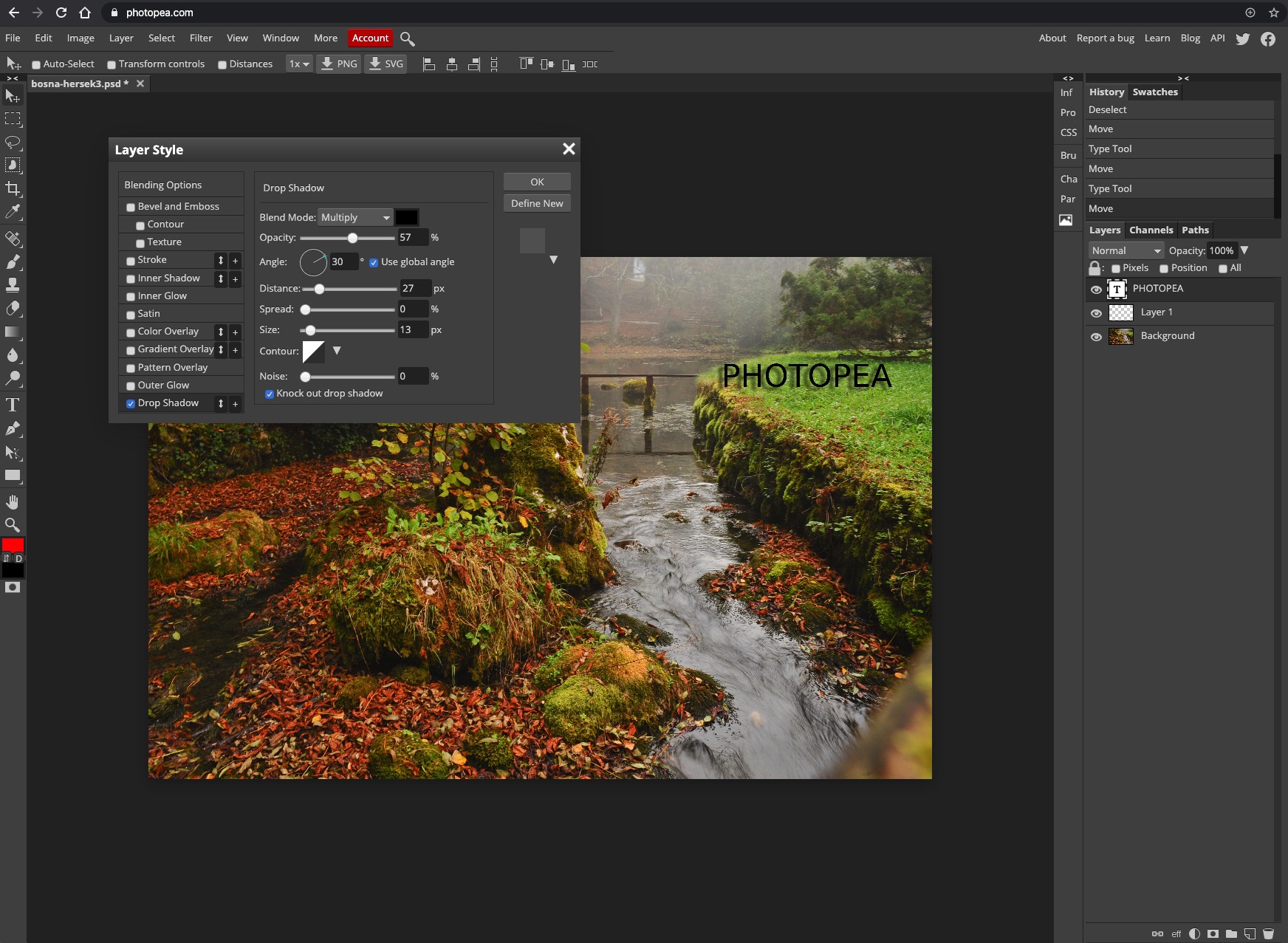The image size is (1288, 943).
Task: Reload the browser page
Action: point(61,13)
